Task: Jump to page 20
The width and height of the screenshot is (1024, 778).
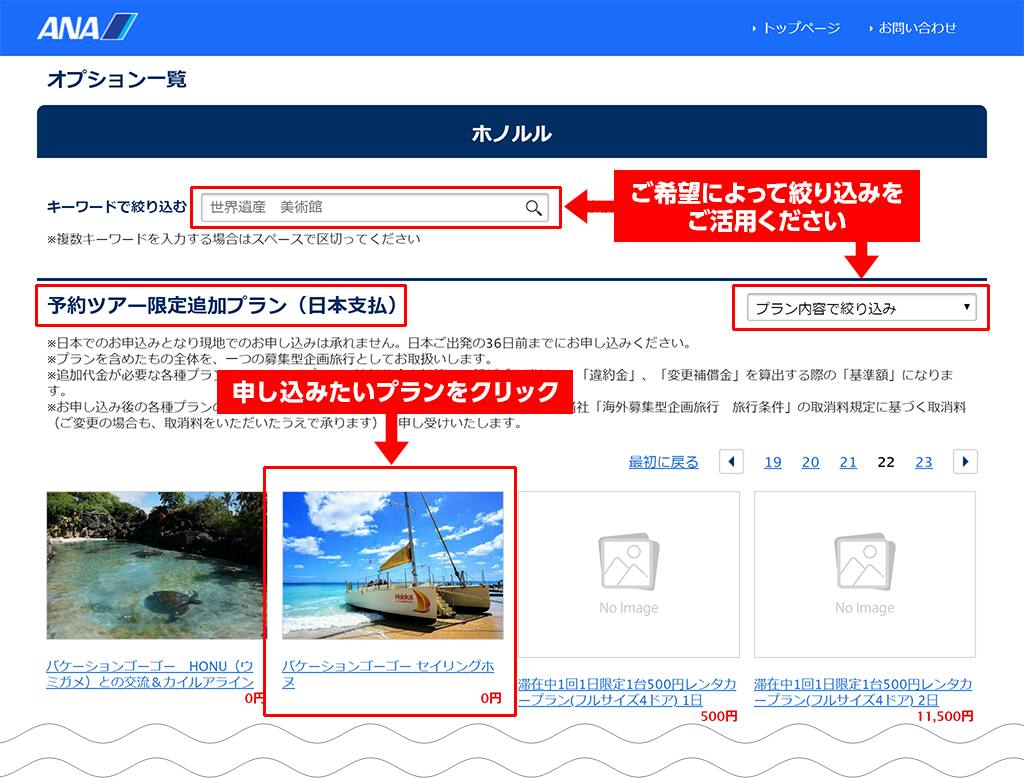Action: coord(810,462)
